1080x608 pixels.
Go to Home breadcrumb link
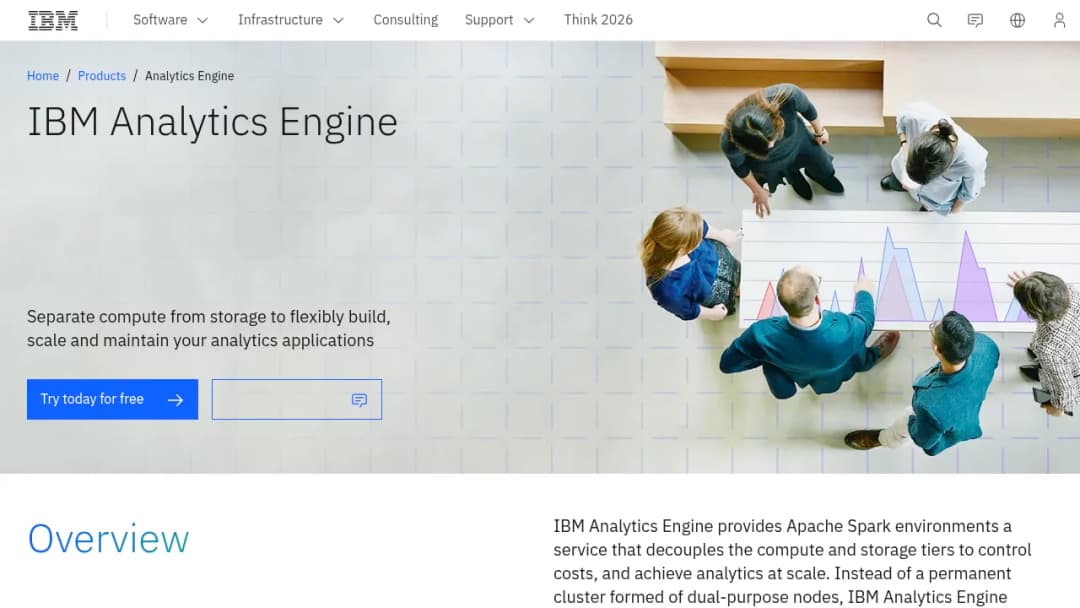[43, 76]
